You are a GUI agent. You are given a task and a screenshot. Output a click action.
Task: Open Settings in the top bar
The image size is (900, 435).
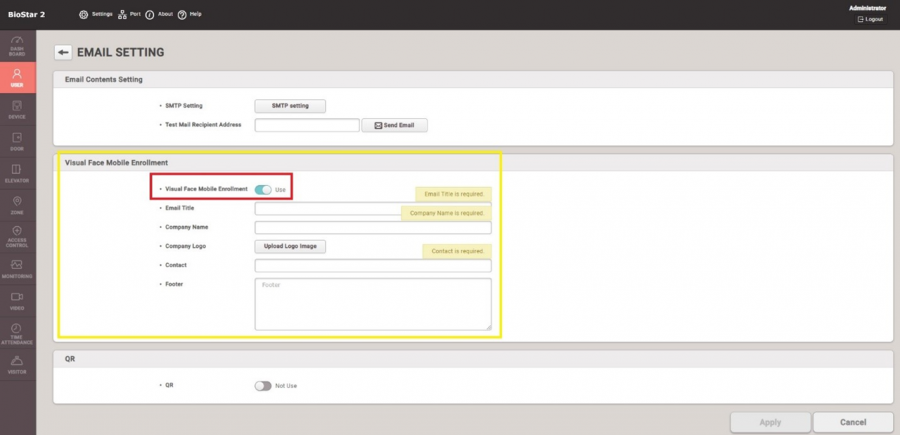coord(96,15)
